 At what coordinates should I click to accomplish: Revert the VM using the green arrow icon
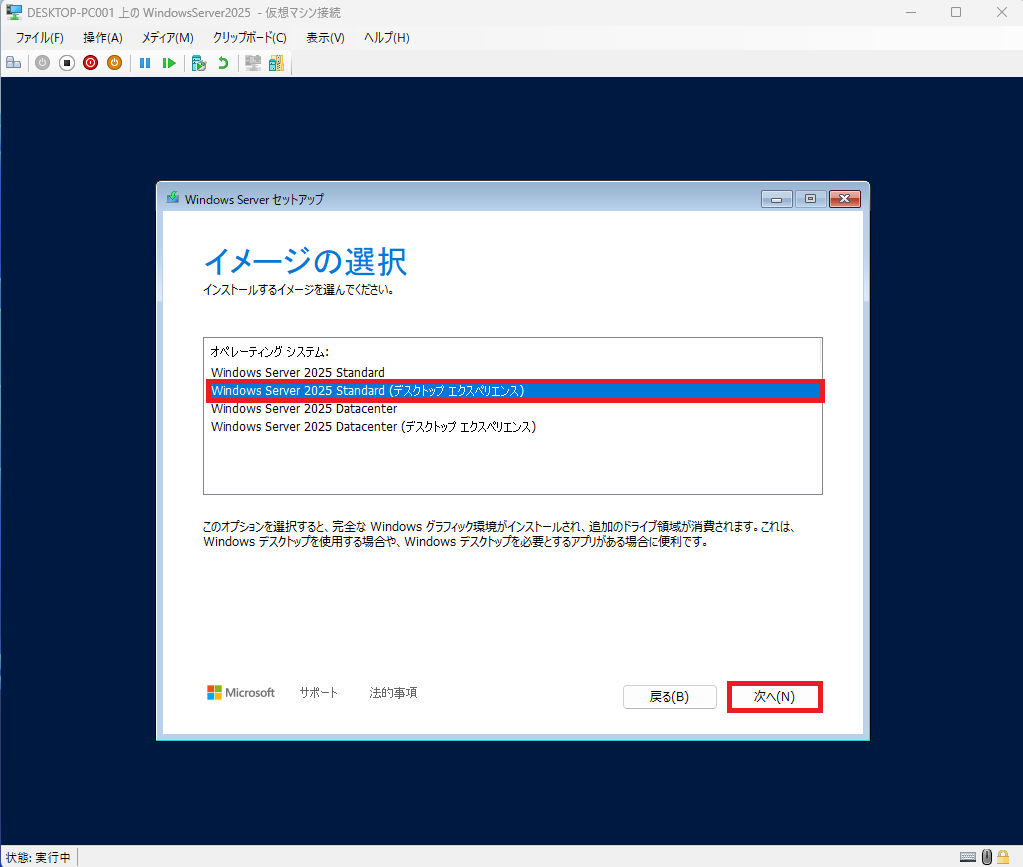point(223,63)
